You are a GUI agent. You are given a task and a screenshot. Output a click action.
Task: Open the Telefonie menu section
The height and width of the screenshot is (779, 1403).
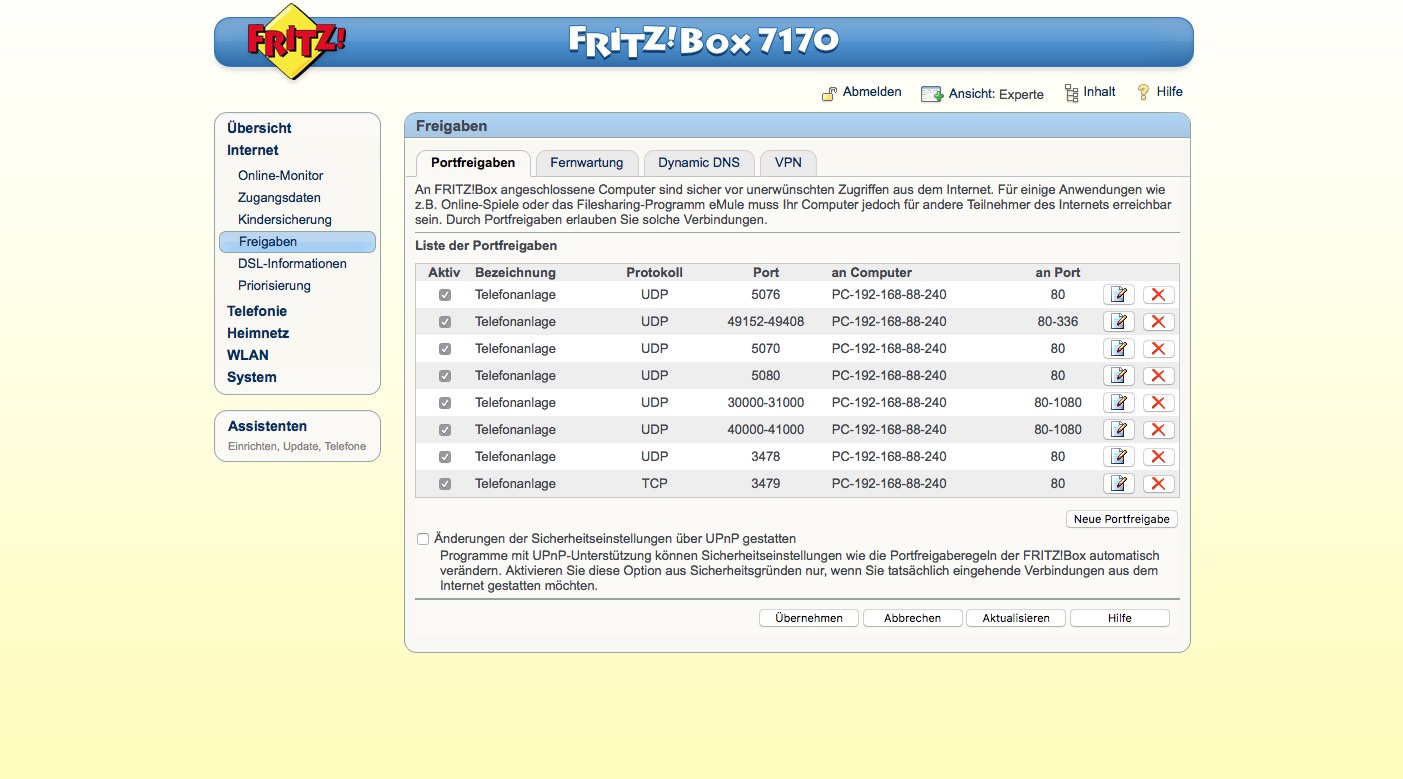coord(257,311)
